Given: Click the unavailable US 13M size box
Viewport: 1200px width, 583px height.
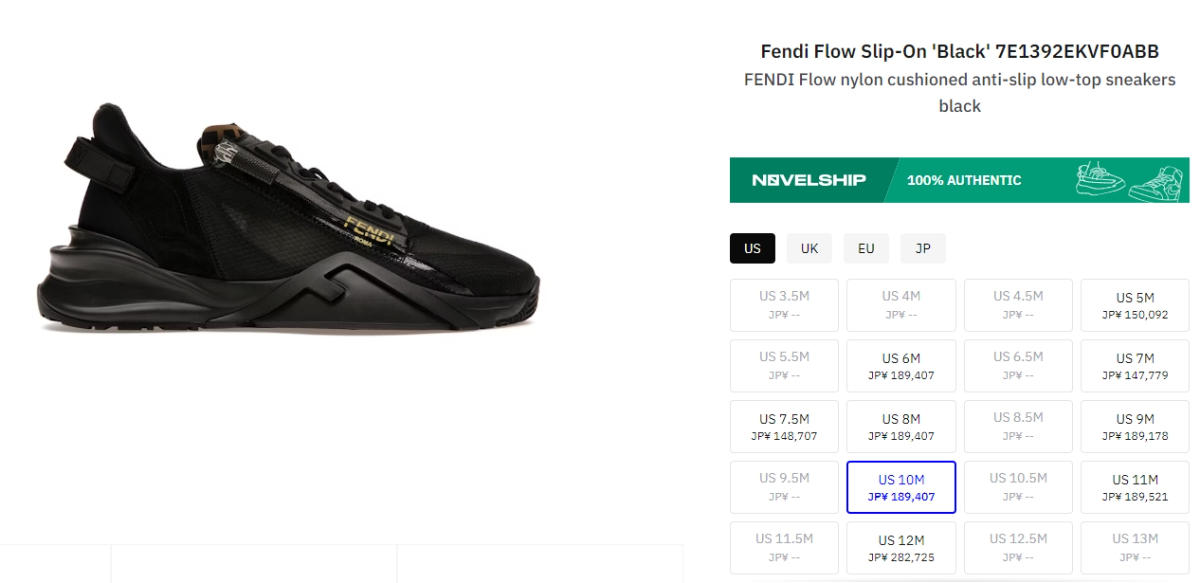Looking at the screenshot, I should [x=1135, y=548].
